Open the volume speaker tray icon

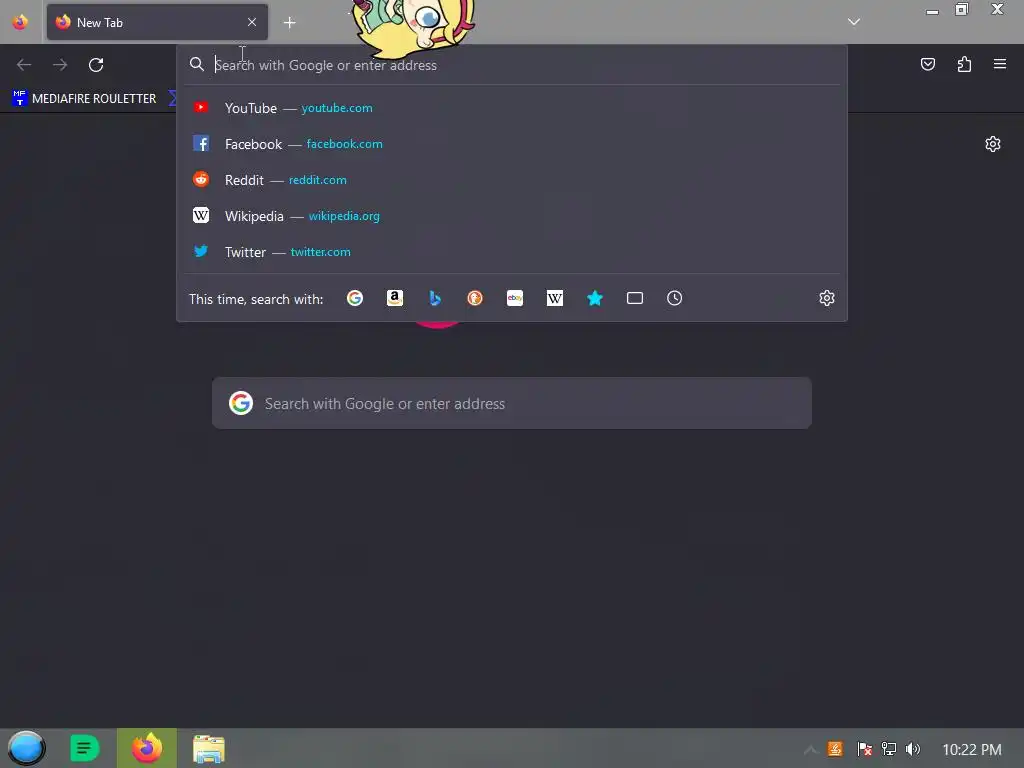(913, 749)
